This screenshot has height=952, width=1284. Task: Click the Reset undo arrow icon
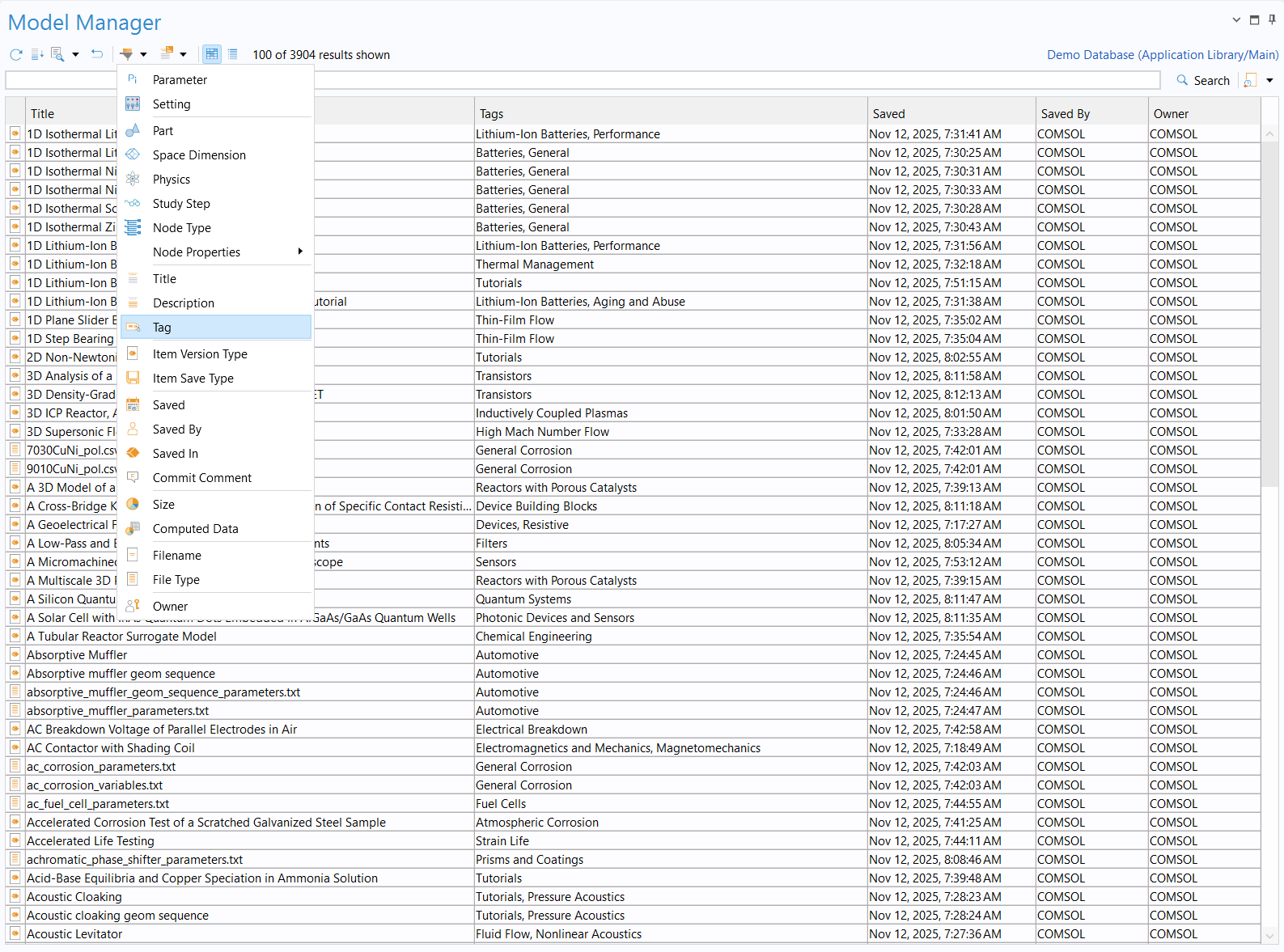tap(97, 55)
